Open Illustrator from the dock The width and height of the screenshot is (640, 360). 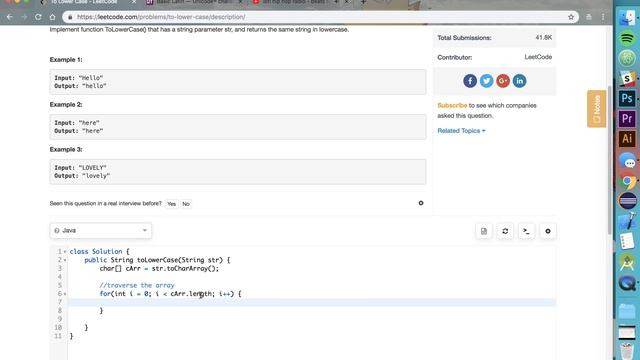tap(627, 139)
